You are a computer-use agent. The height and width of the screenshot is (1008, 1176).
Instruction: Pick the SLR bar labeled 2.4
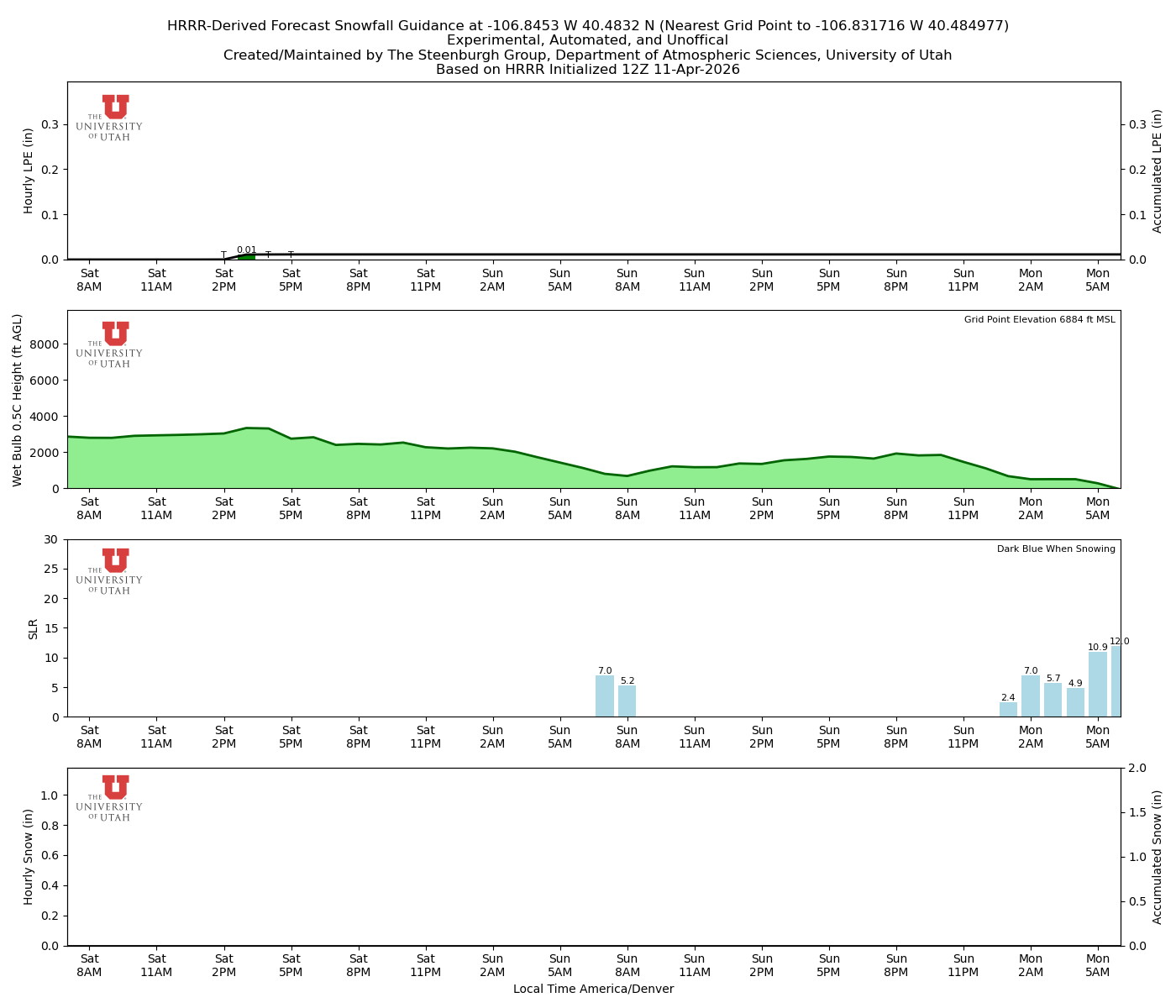(x=1008, y=710)
